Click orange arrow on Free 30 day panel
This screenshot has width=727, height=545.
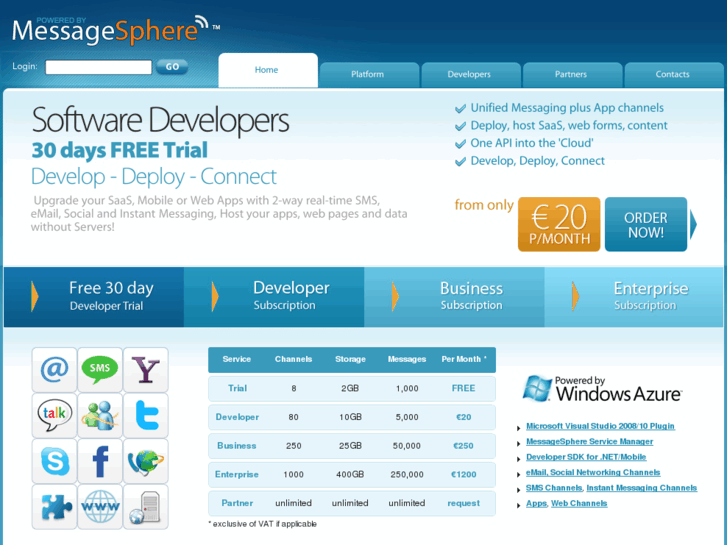[x=35, y=296]
